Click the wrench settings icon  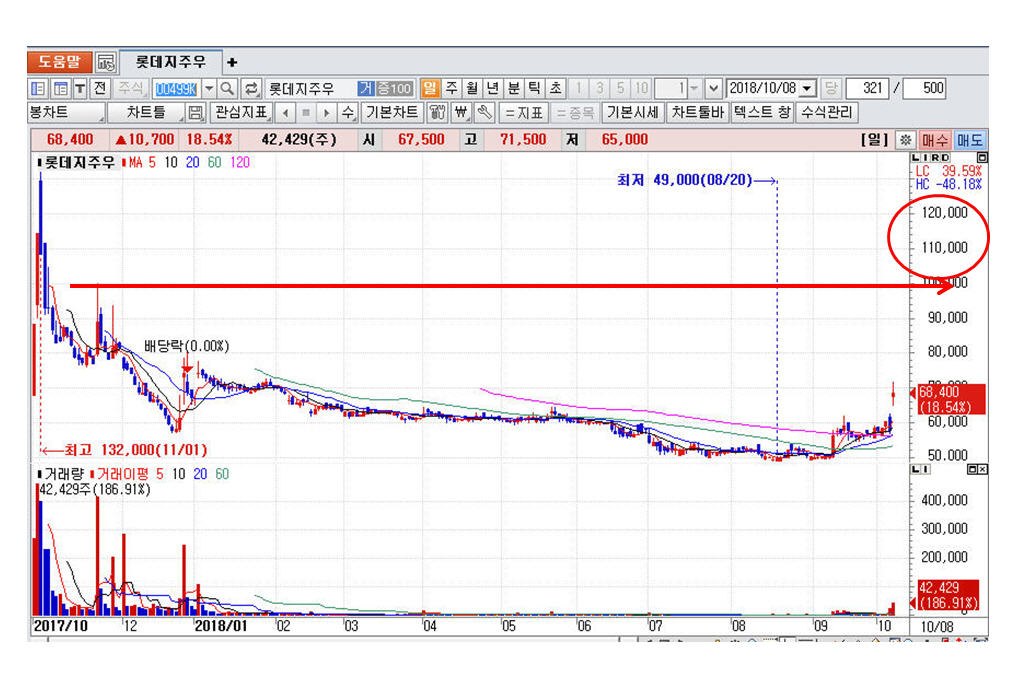click(x=484, y=112)
